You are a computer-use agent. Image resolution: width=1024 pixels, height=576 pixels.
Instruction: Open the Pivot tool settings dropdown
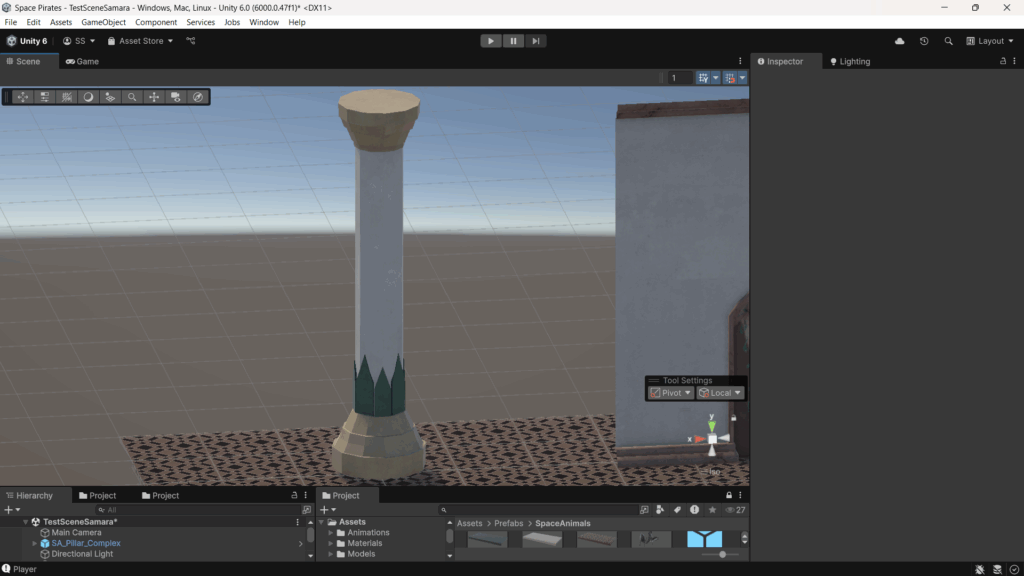click(x=670, y=393)
